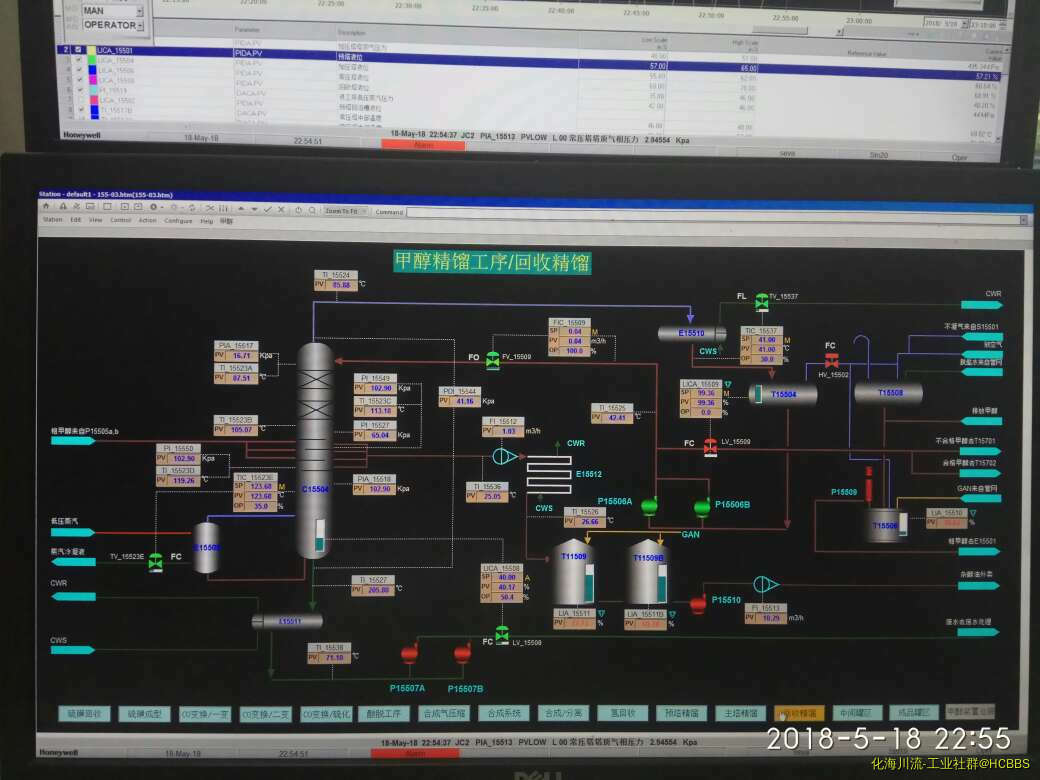This screenshot has width=1040, height=780.
Task: Click the P15510 red pump icon
Action: [x=698, y=604]
